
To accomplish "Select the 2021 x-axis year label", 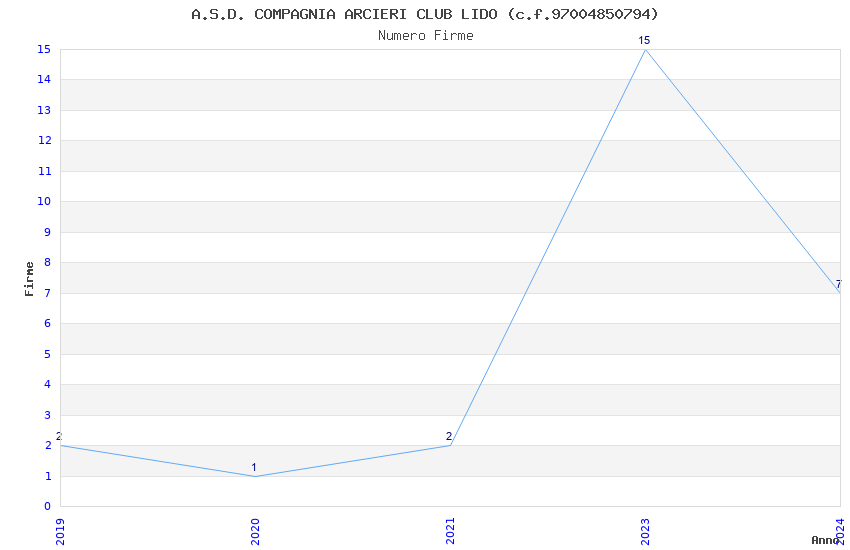I will pos(450,532).
